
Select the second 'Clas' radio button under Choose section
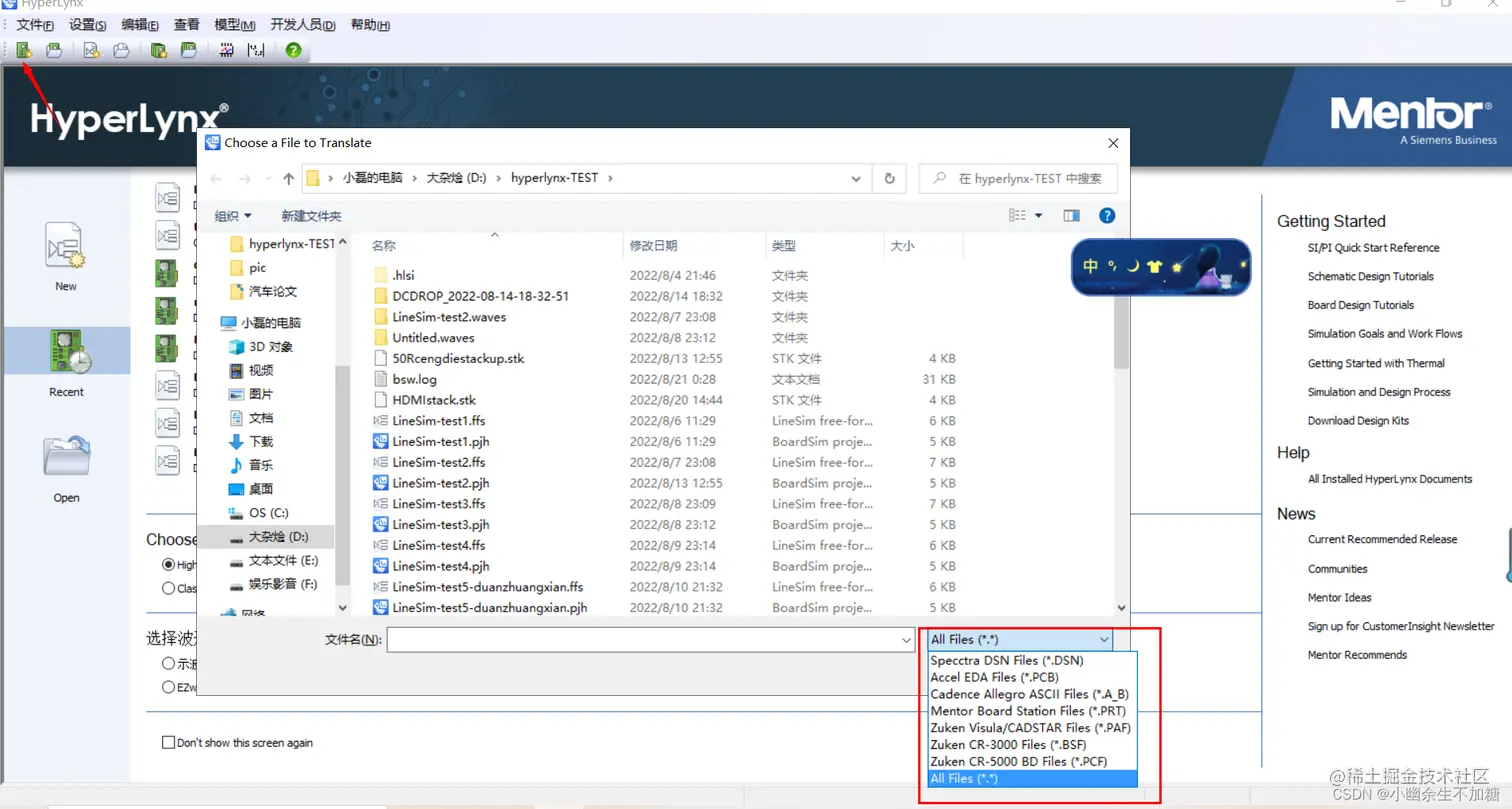pyautogui.click(x=168, y=588)
